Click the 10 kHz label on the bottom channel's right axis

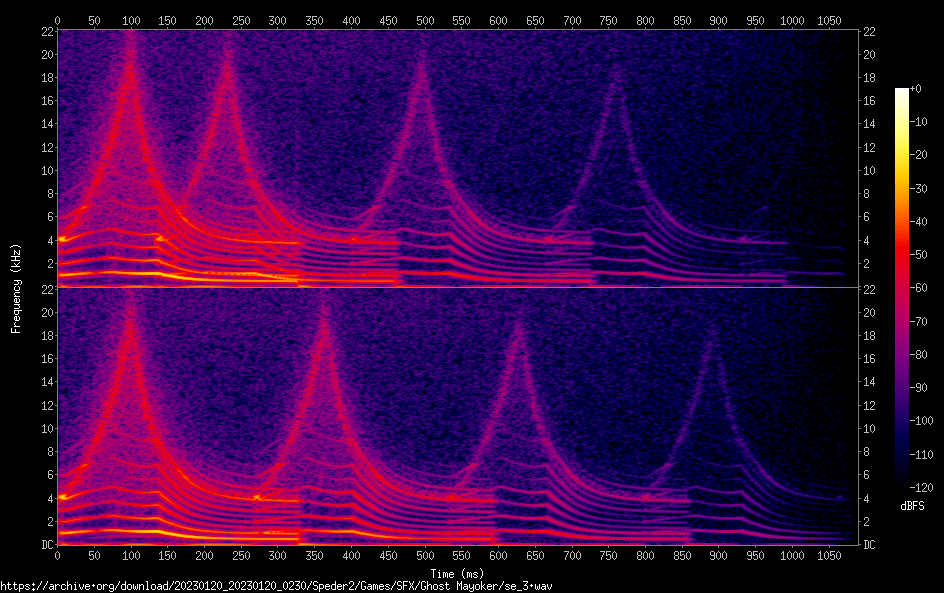(869, 428)
